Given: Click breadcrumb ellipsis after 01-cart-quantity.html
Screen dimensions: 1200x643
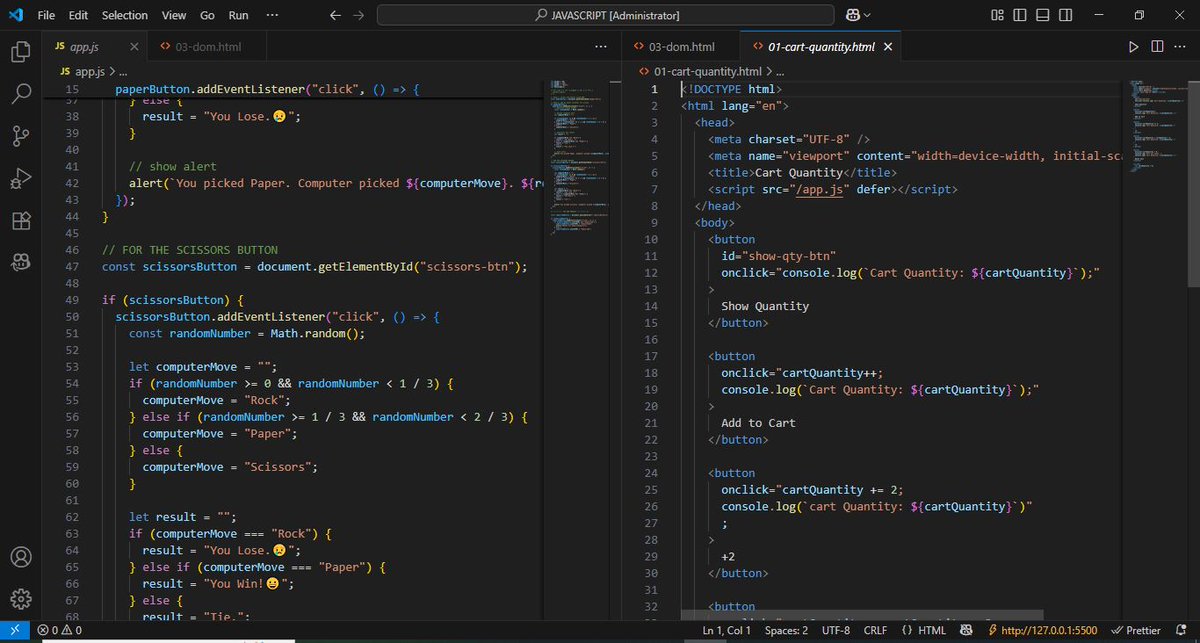Looking at the screenshot, I should [x=780, y=72].
